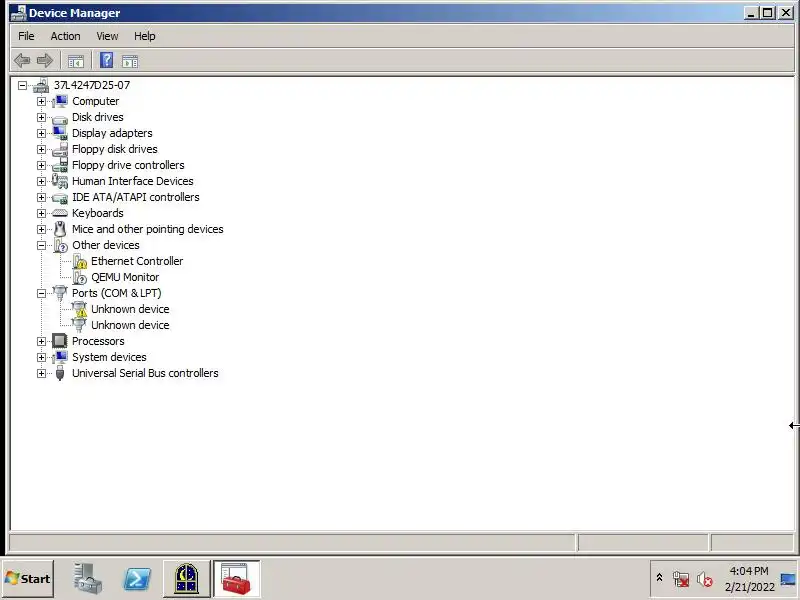Click the network disconnected tray icon
Viewport: 800px width, 600px height.
[x=681, y=579]
